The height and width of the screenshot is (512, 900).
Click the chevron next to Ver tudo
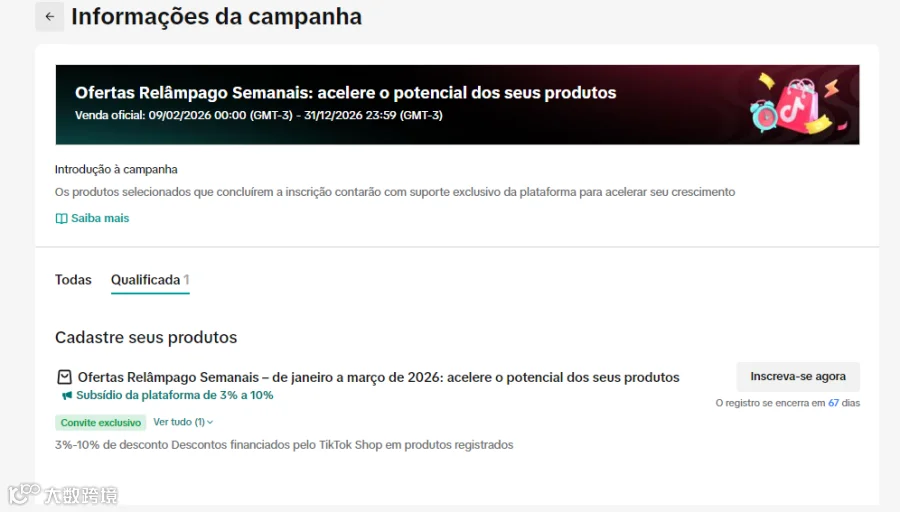point(210,422)
